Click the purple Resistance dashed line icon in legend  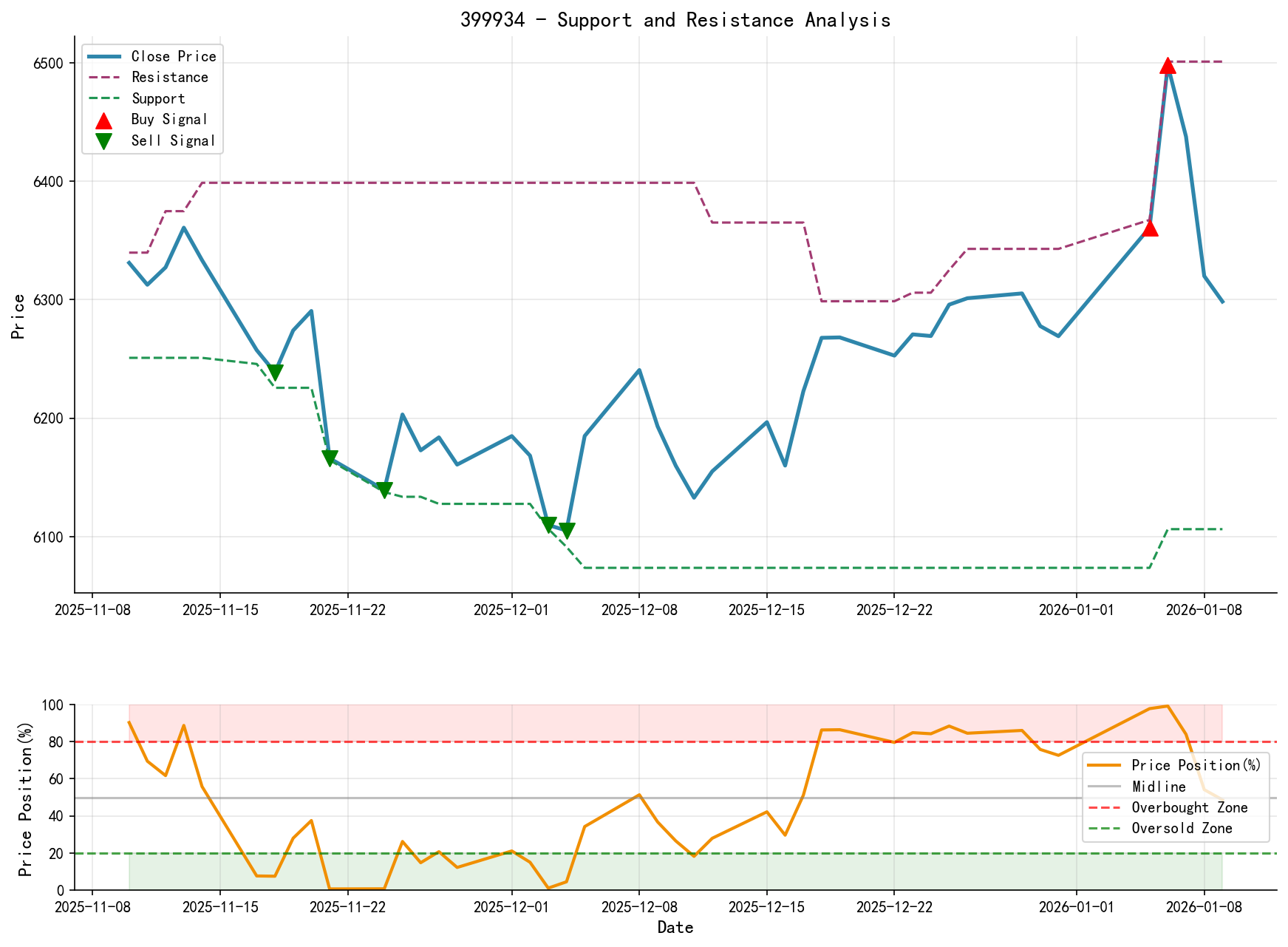coord(104,77)
